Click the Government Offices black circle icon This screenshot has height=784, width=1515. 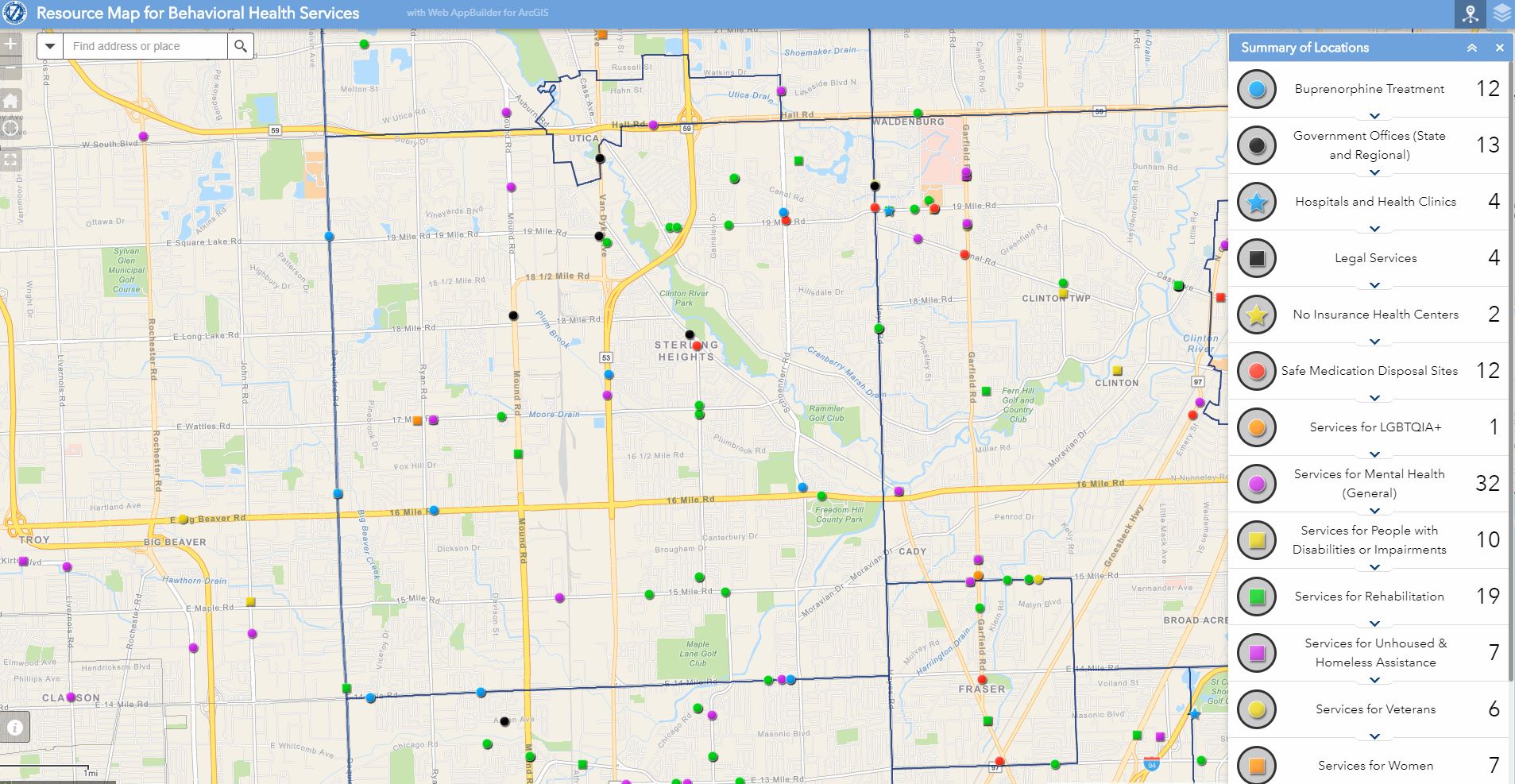click(x=1256, y=145)
